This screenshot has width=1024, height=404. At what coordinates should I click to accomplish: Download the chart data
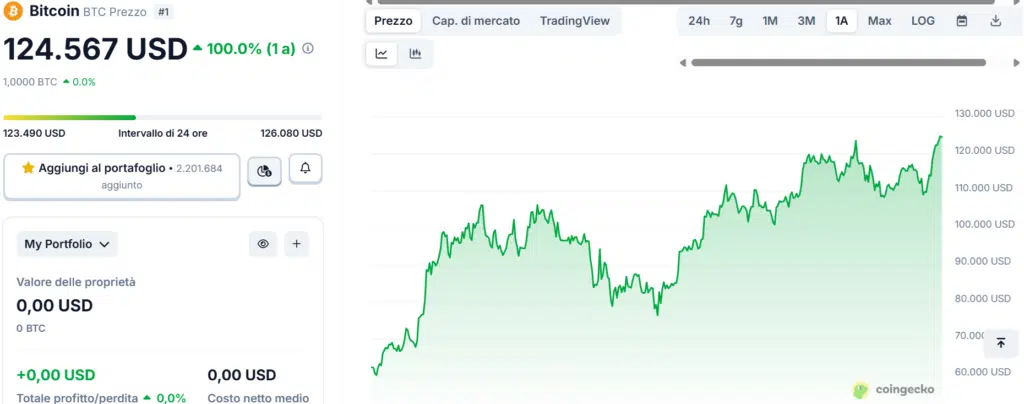(x=995, y=21)
